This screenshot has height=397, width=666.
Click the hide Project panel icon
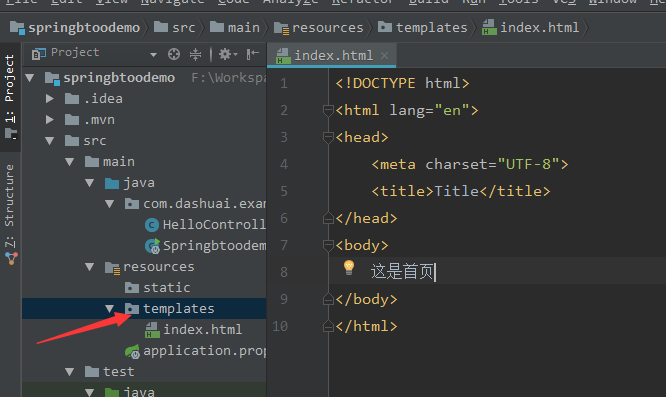(253, 53)
